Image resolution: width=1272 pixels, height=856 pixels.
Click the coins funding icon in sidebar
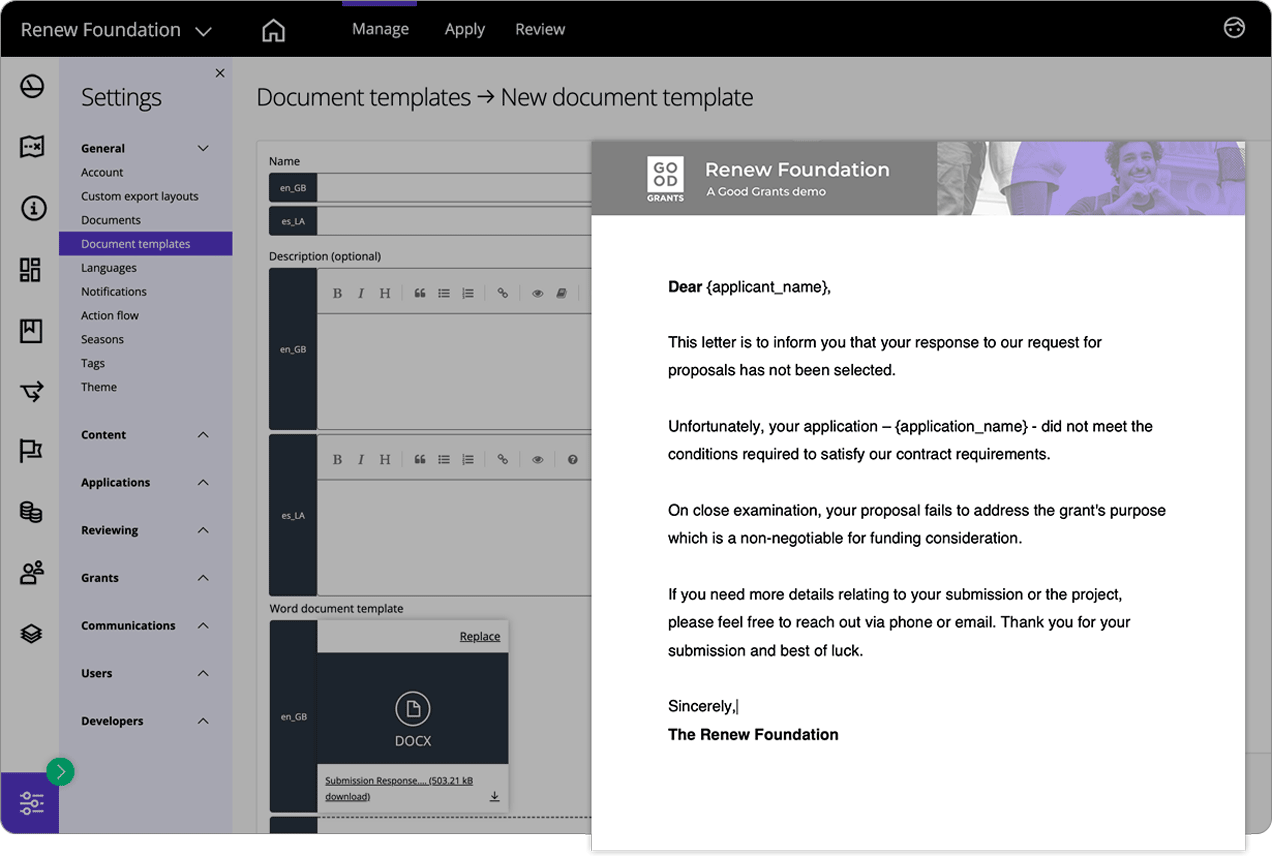(x=31, y=512)
